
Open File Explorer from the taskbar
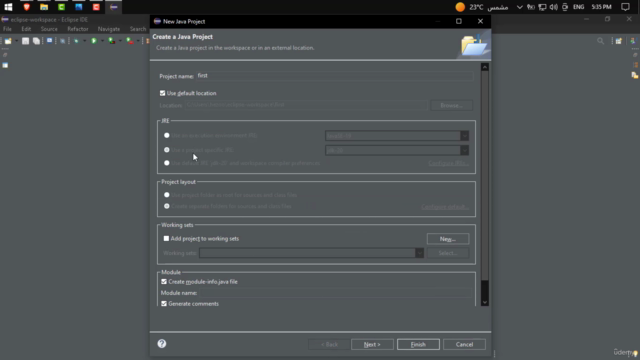pyautogui.click(x=44, y=7)
